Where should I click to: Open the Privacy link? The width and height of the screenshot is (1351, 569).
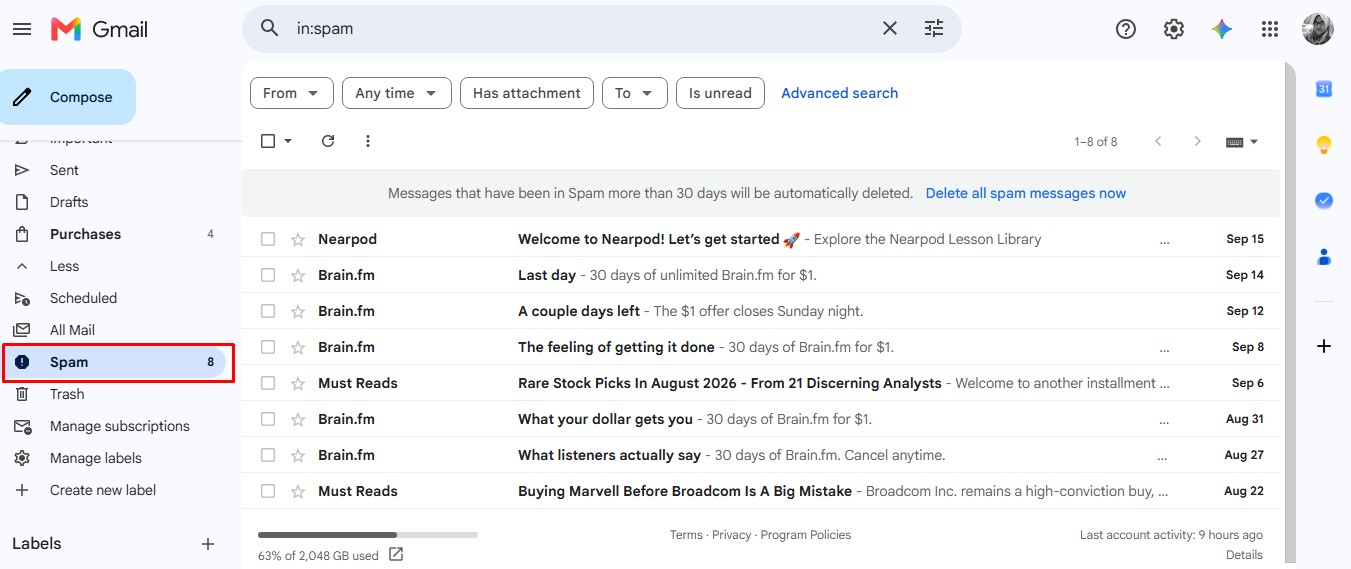(x=731, y=535)
